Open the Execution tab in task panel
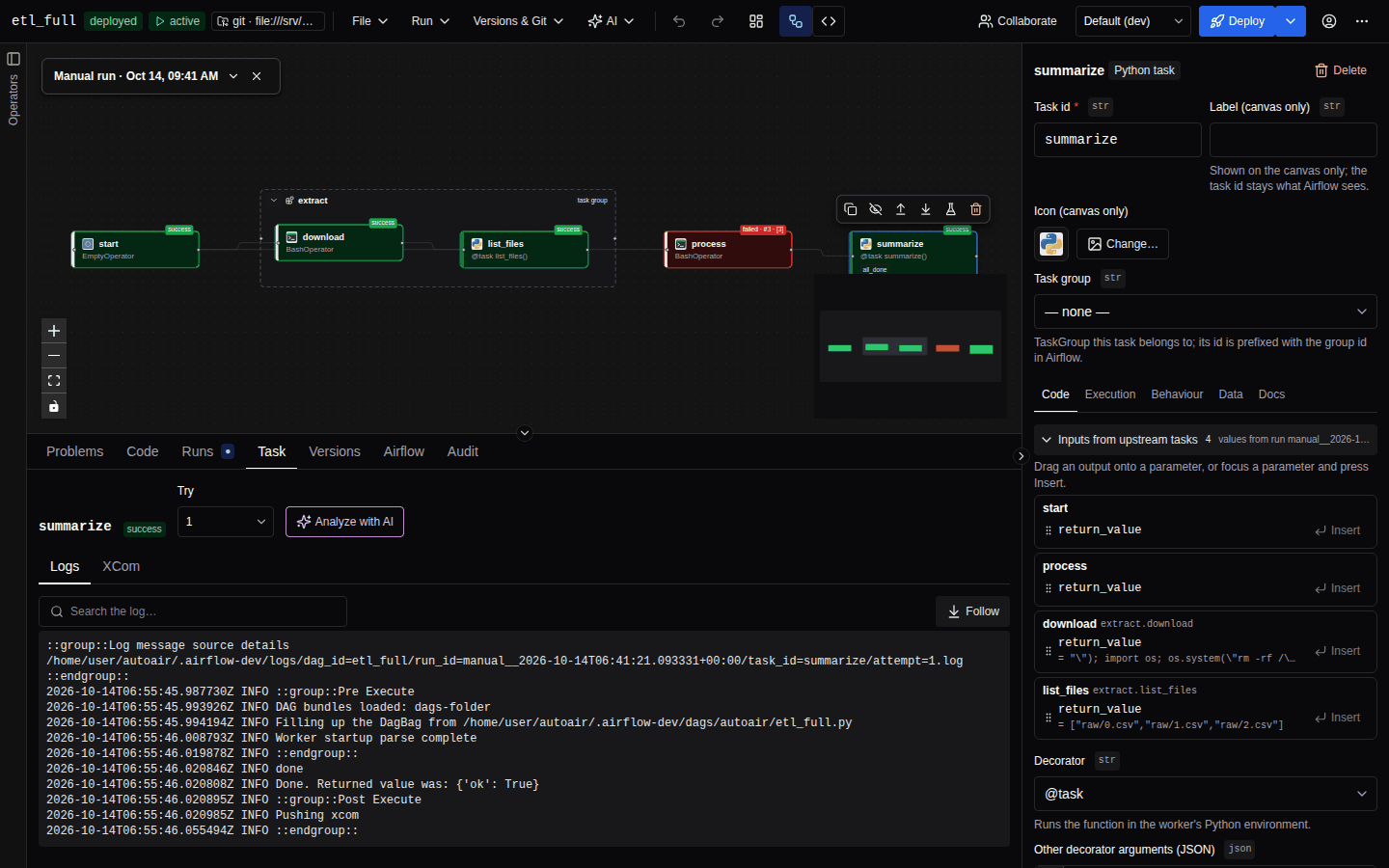This screenshot has width=1389, height=868. 1110,394
